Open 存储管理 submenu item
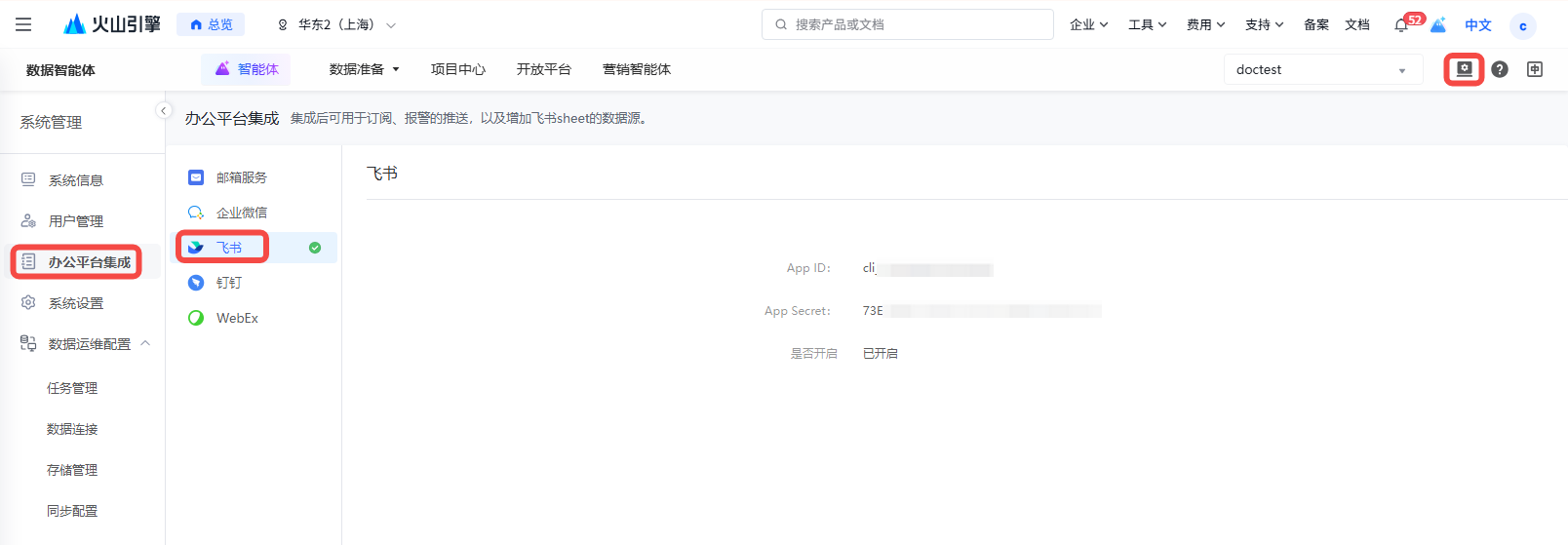The image size is (1568, 545). (x=72, y=470)
